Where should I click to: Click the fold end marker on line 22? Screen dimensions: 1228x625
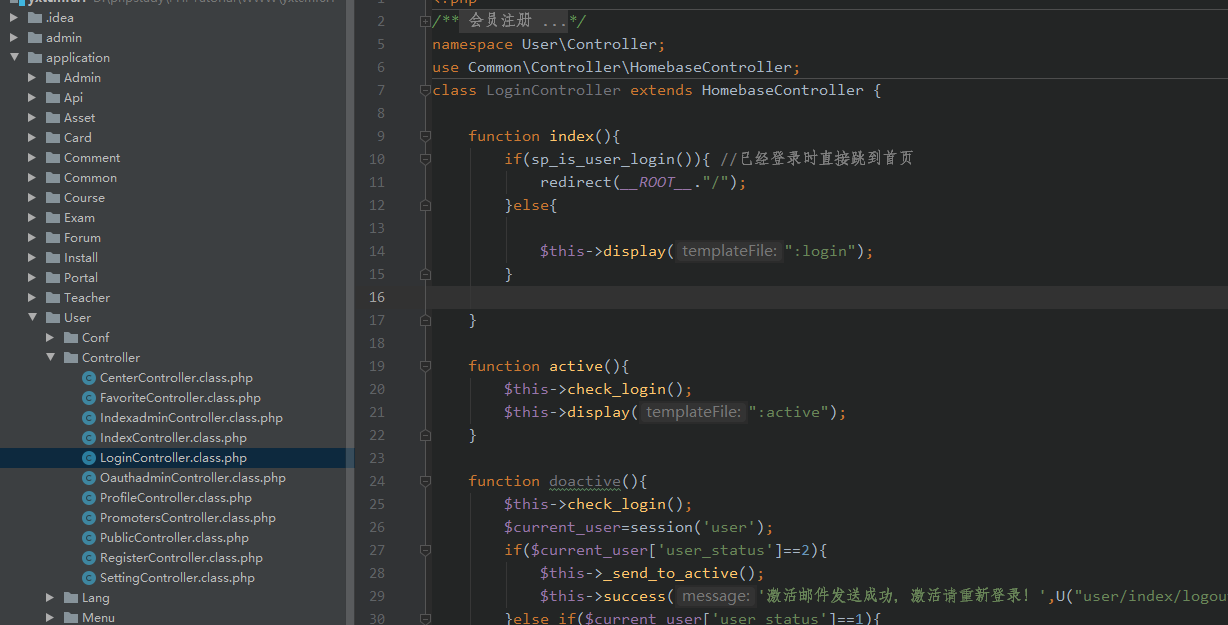(425, 435)
